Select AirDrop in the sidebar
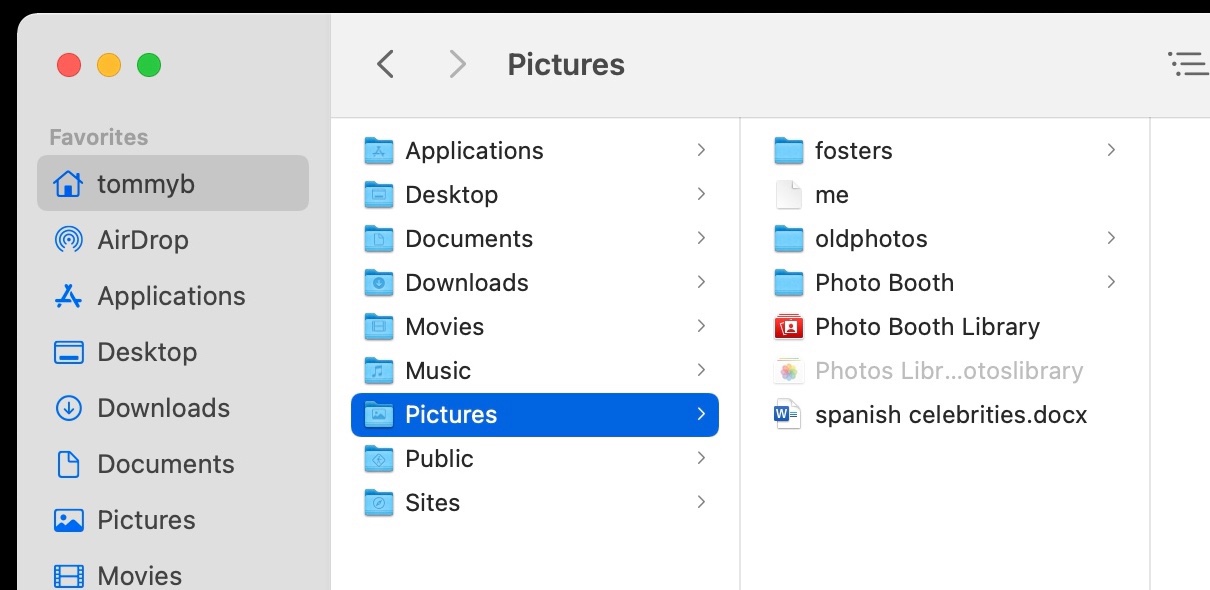1210x590 pixels. tap(142, 240)
